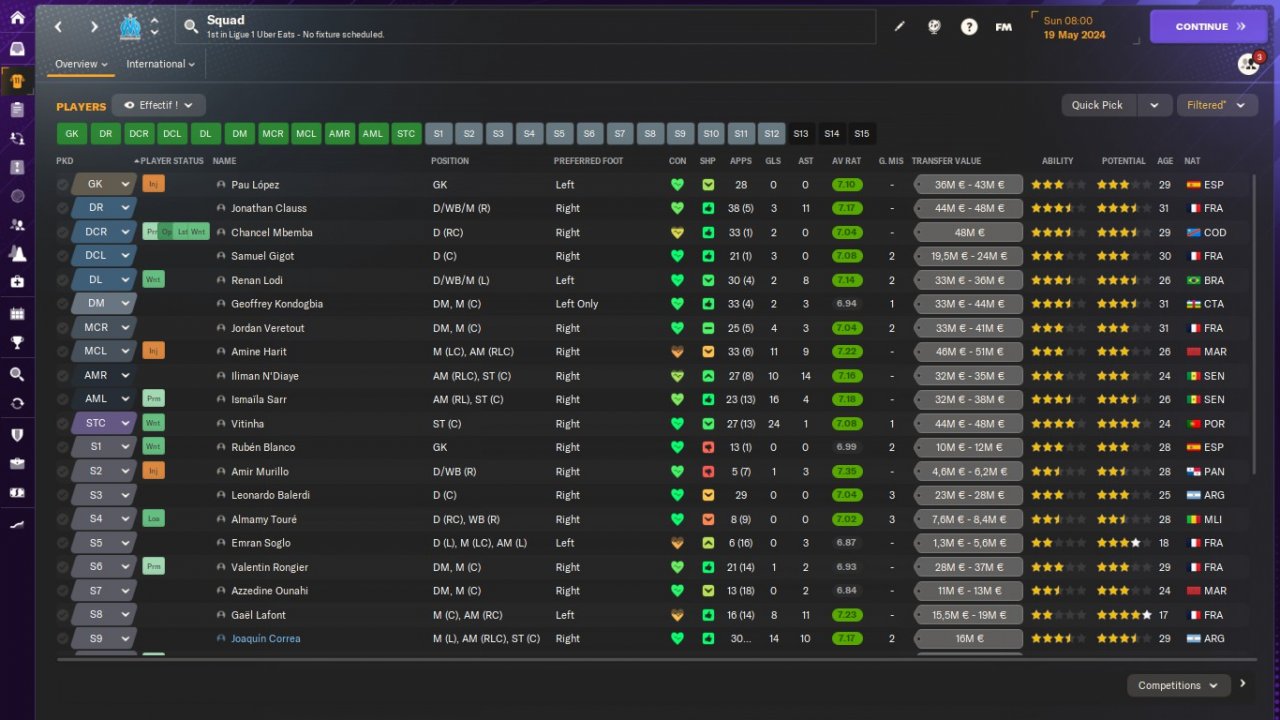This screenshot has height=720, width=1280.
Task: Click the globe World icon in header
Action: (x=934, y=27)
